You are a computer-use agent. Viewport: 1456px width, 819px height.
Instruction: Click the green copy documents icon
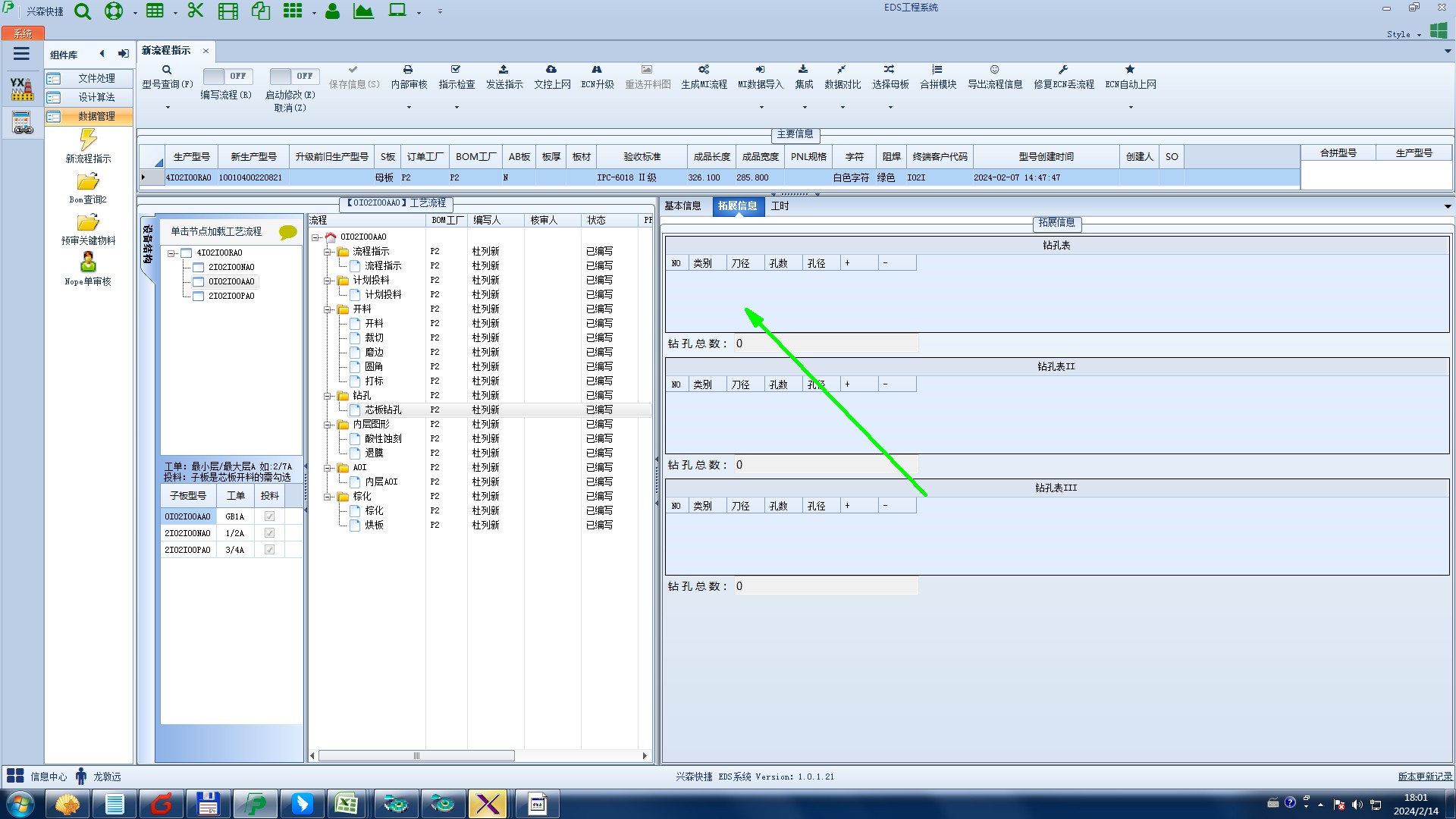(261, 11)
